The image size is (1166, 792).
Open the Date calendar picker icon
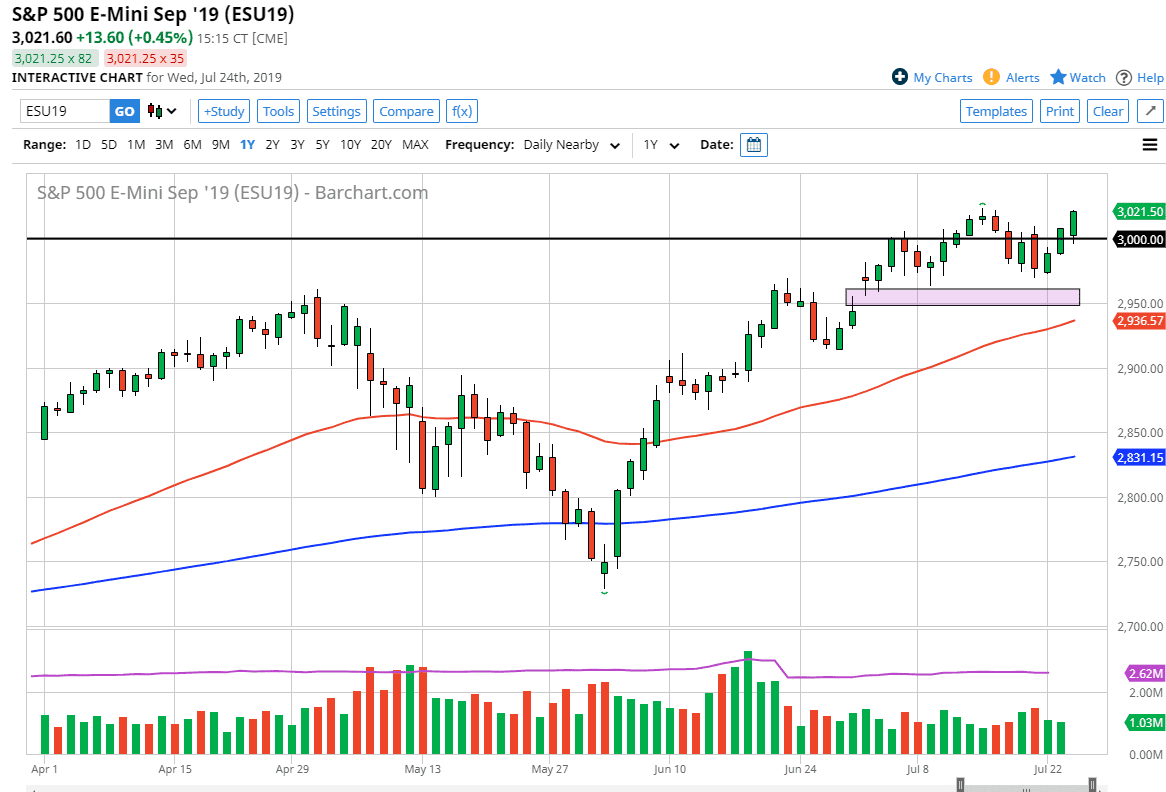pyautogui.click(x=753, y=144)
